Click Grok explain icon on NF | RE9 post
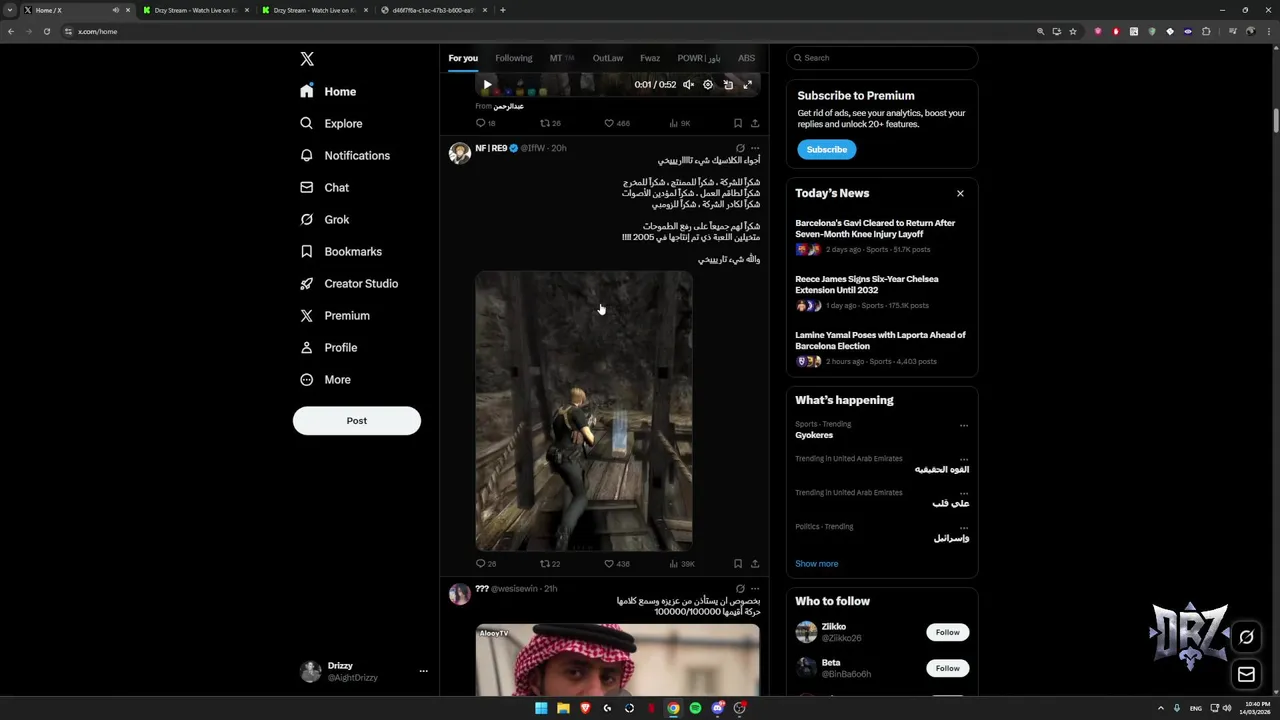Viewport: 1280px width, 720px height. tap(740, 148)
